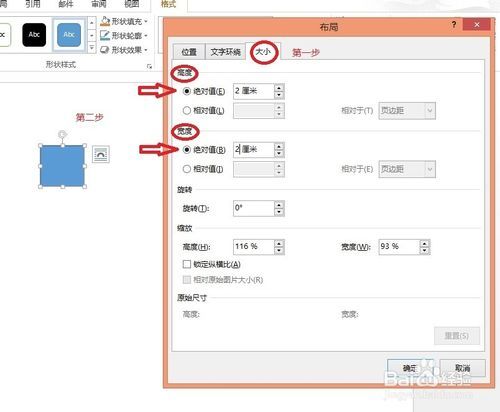Switch to the Position (位置) tab
Image resolution: width=500 pixels, height=412 pixels.
click(x=189, y=52)
